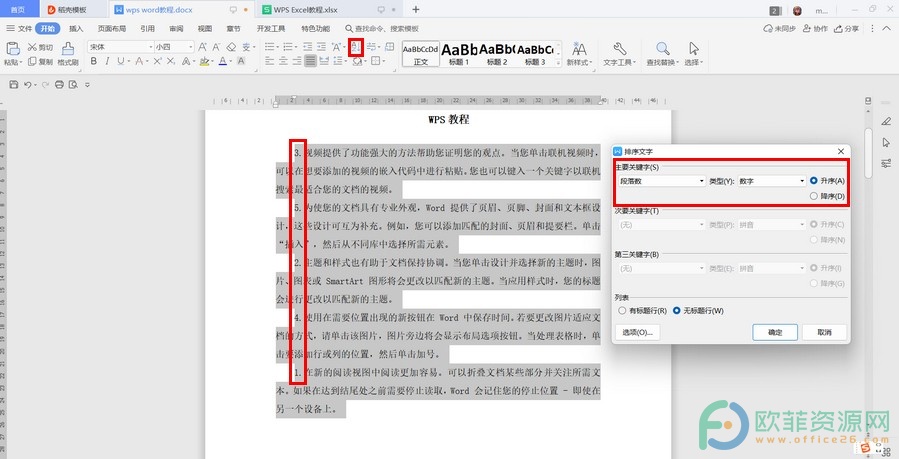899x459 pixels.
Task: Clear formatting with the eraser icon
Action: 231,47
